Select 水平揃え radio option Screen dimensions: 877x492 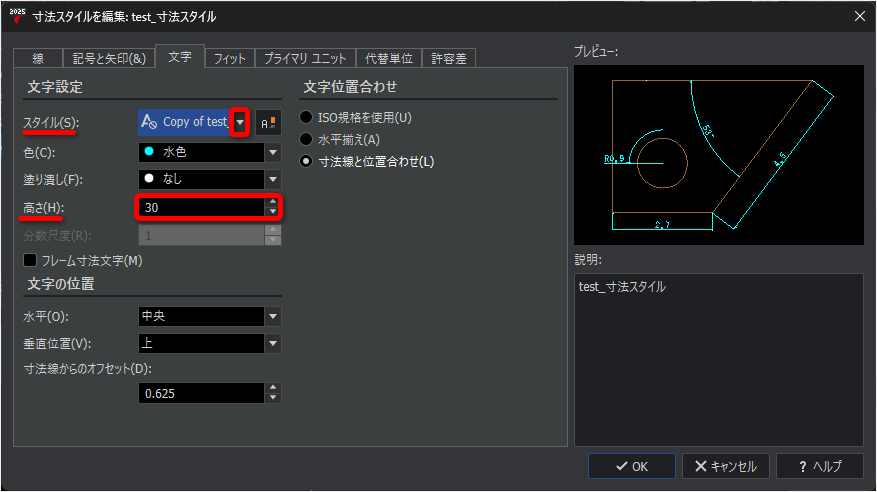coord(306,139)
